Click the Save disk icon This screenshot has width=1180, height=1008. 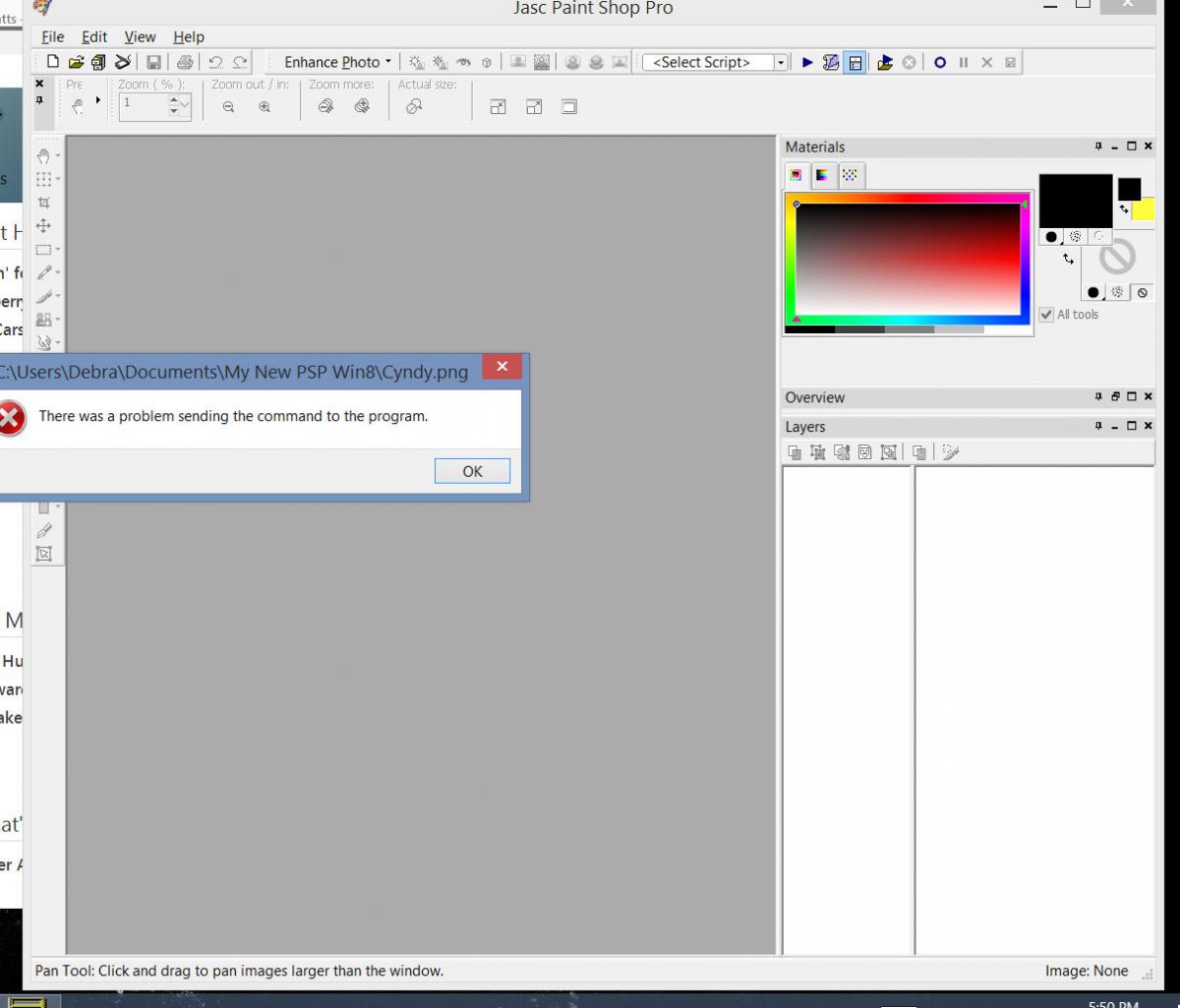[x=154, y=62]
